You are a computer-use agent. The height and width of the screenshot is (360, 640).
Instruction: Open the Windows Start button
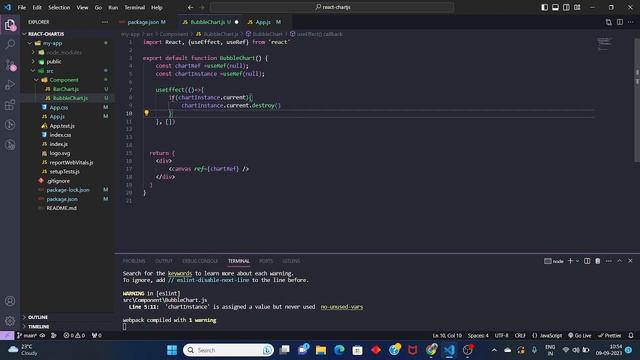172,350
